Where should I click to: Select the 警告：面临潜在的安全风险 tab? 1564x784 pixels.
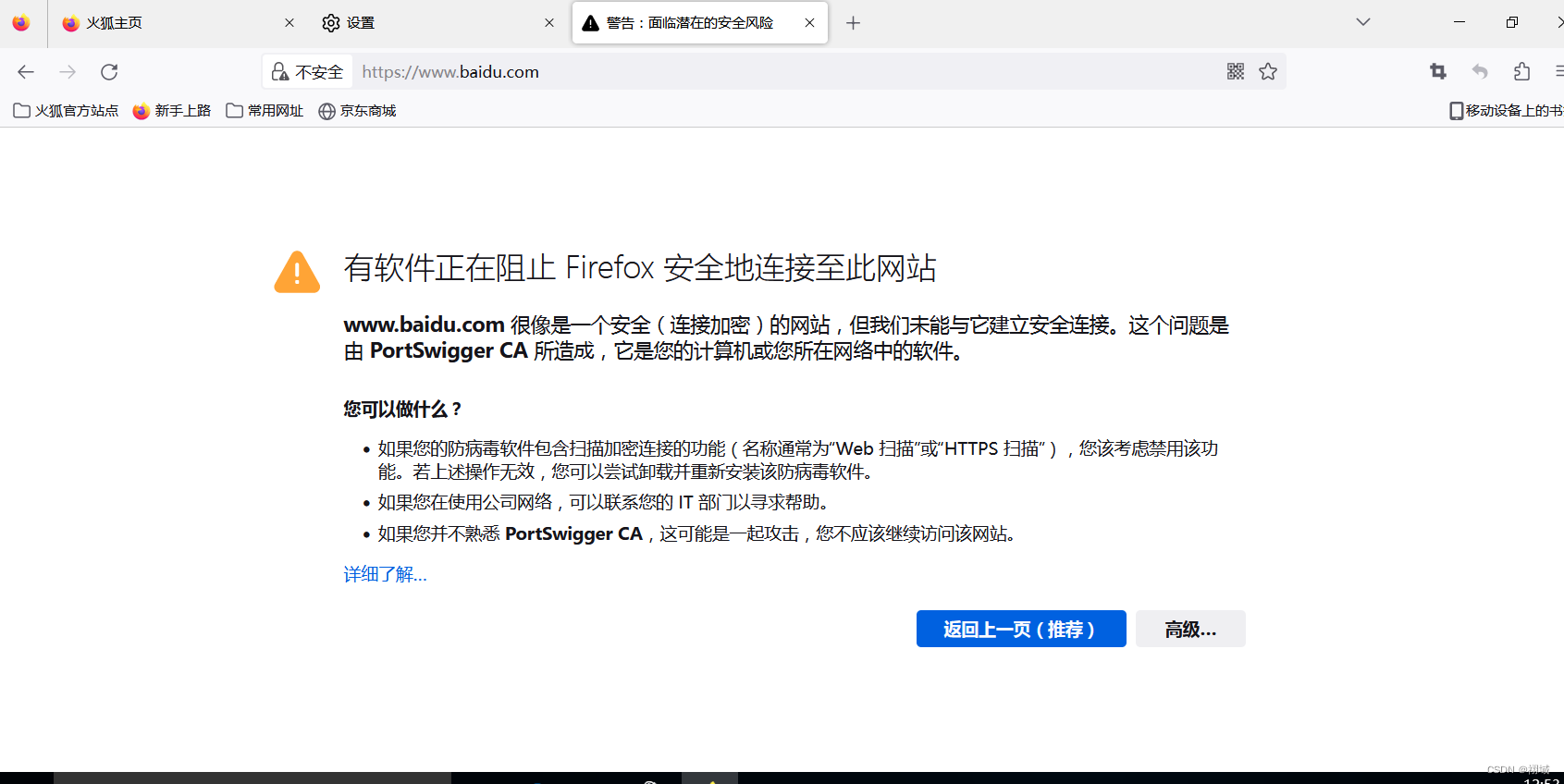click(x=700, y=23)
